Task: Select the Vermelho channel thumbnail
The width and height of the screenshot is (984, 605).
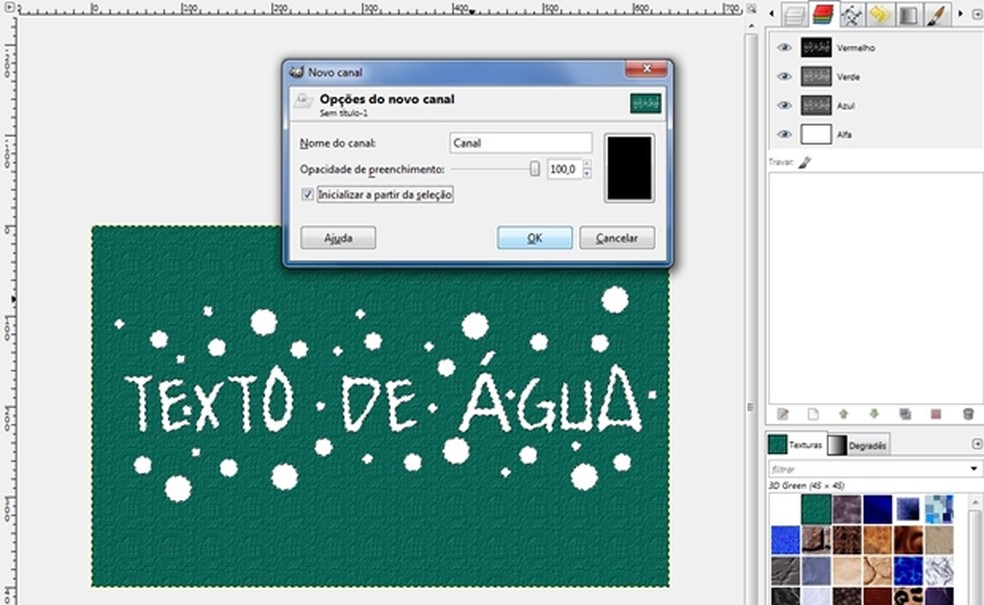Action: point(816,48)
